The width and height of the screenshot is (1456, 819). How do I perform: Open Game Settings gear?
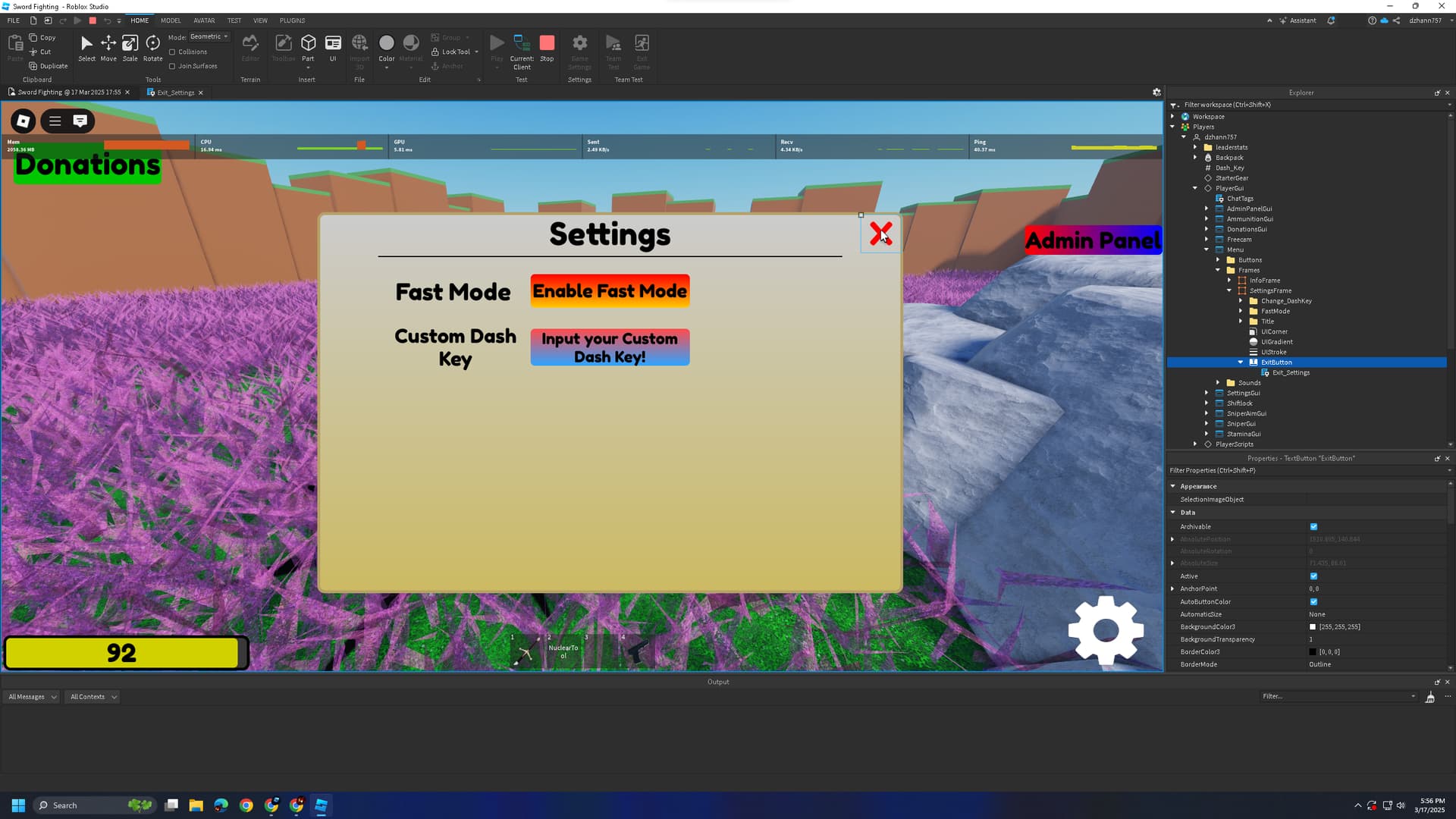[579, 52]
